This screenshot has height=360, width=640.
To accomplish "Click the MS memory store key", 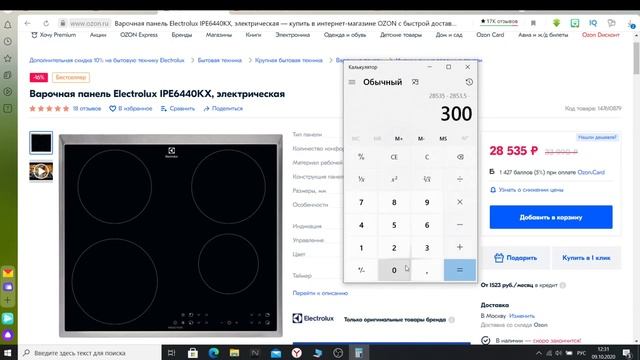I will point(443,139).
